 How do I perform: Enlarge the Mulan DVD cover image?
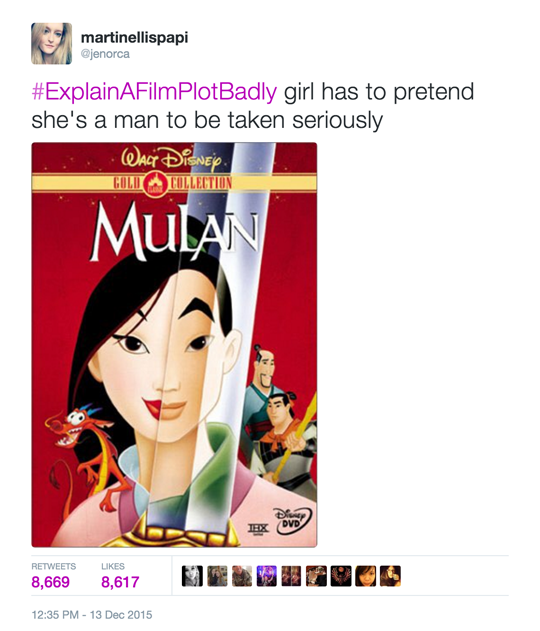point(174,345)
